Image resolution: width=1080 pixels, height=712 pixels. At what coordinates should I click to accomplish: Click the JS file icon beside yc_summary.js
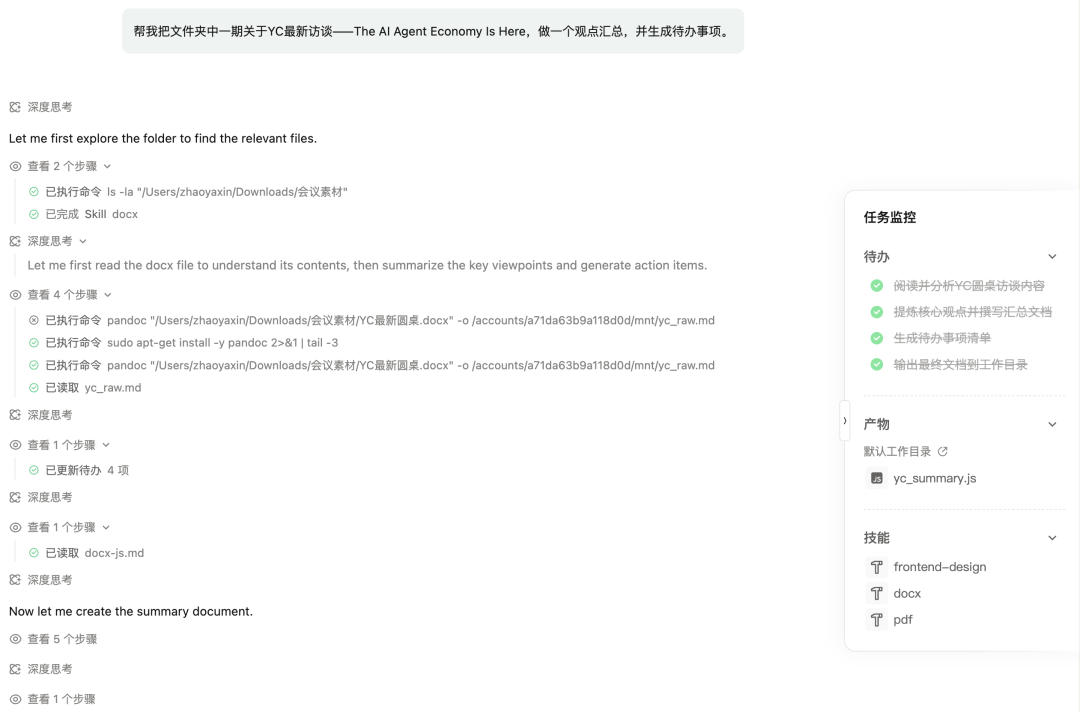(x=877, y=478)
